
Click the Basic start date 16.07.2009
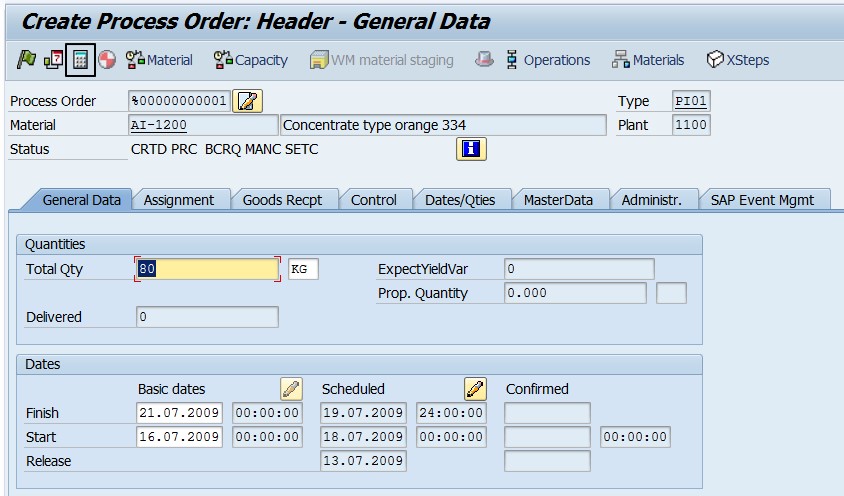pos(179,437)
